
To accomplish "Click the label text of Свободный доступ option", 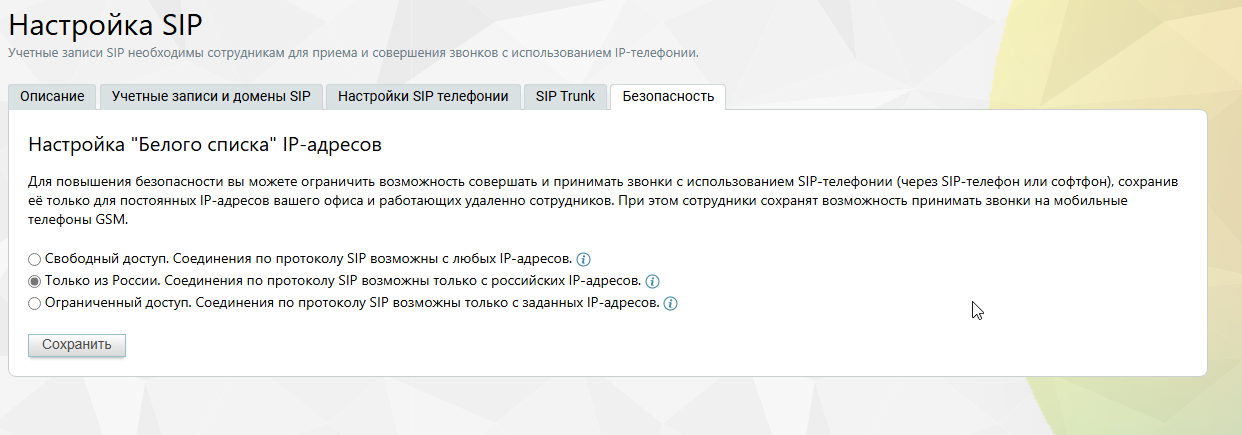I will pos(308,259).
